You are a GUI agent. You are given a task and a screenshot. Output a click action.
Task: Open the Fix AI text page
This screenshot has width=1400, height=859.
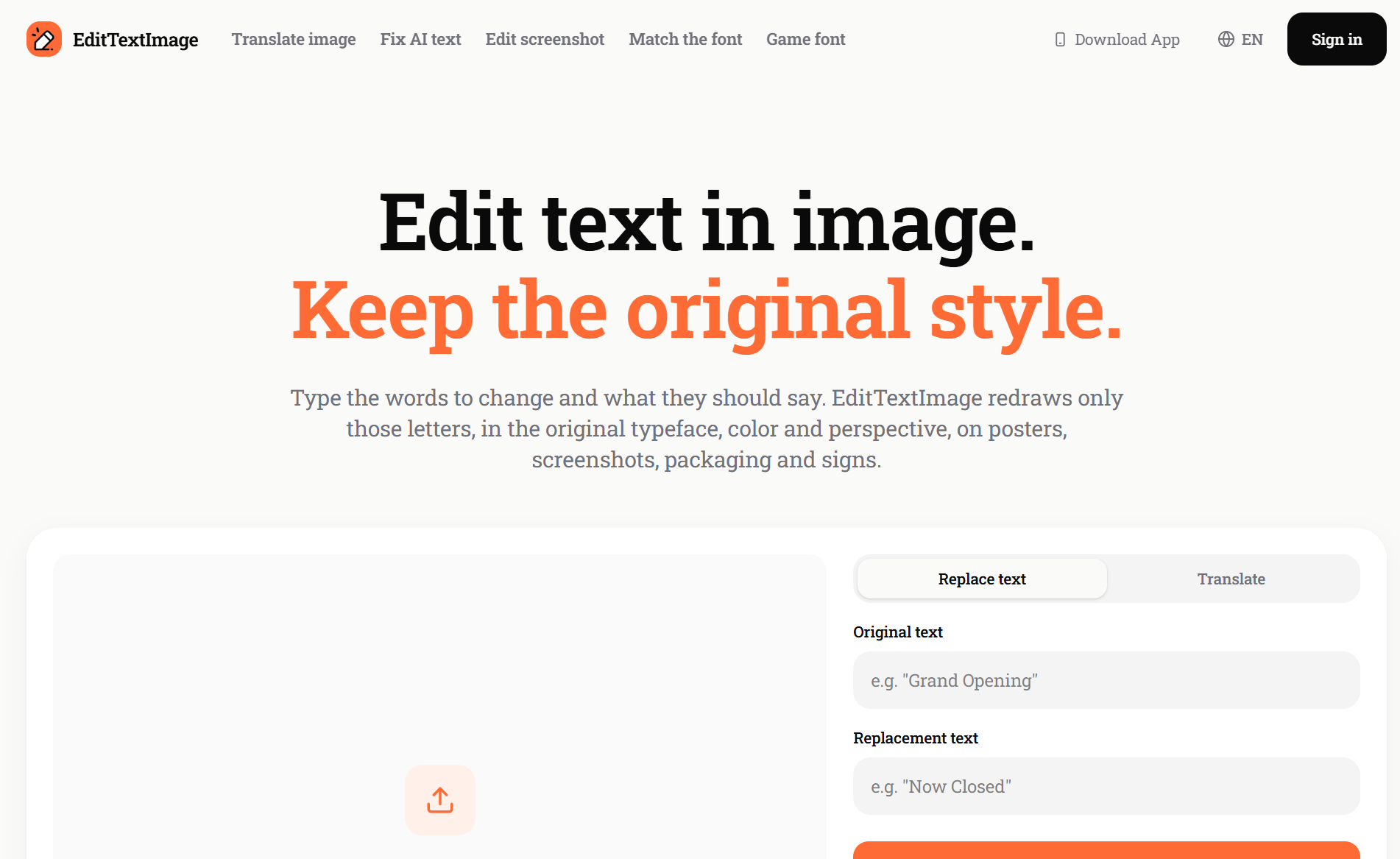click(x=420, y=39)
